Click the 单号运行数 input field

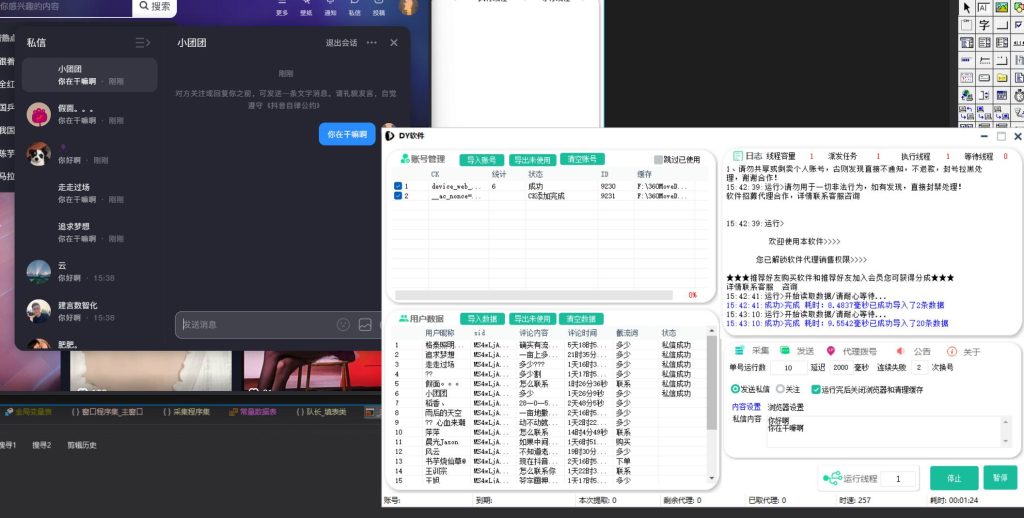(x=788, y=368)
